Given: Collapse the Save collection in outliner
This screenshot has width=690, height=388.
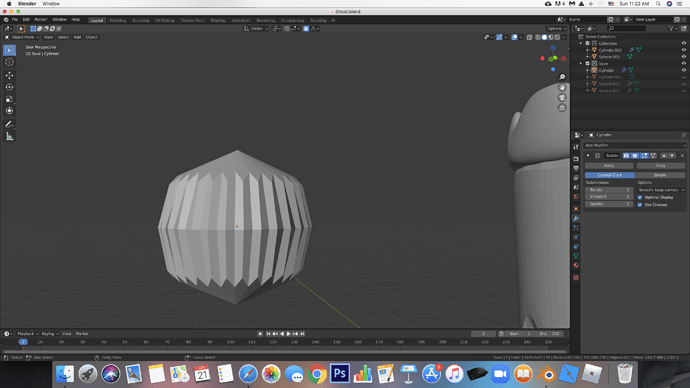Looking at the screenshot, I should (x=581, y=63).
